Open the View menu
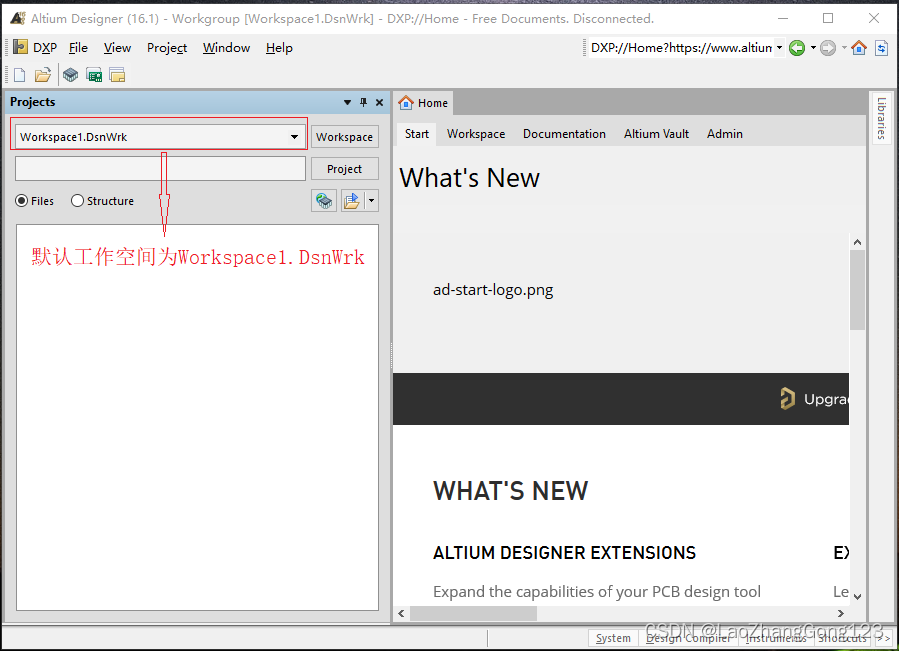899x651 pixels. pos(117,48)
